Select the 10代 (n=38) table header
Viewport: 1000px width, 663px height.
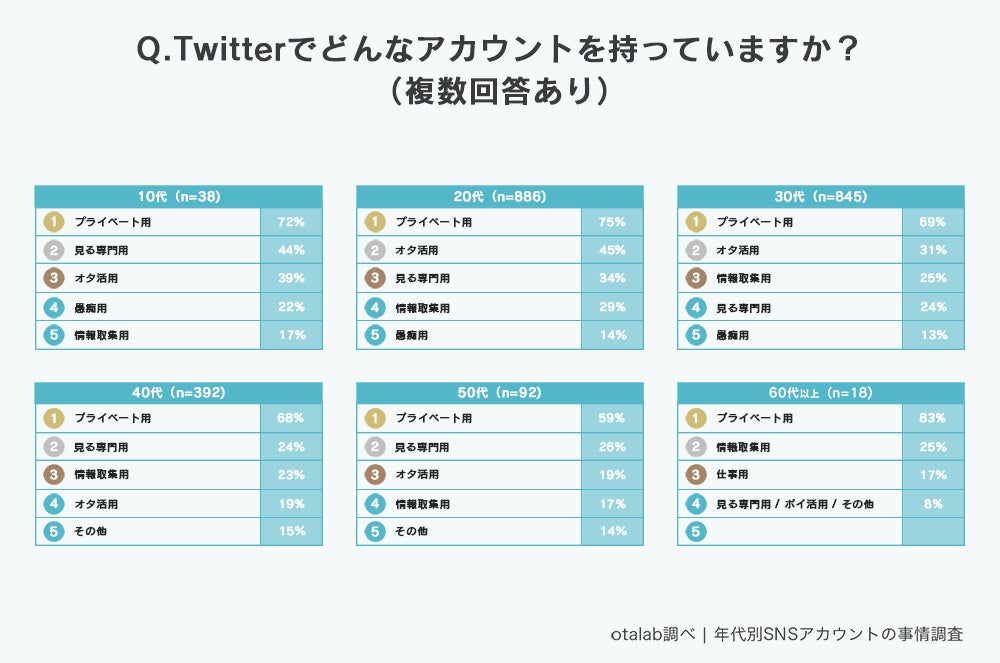pos(178,197)
